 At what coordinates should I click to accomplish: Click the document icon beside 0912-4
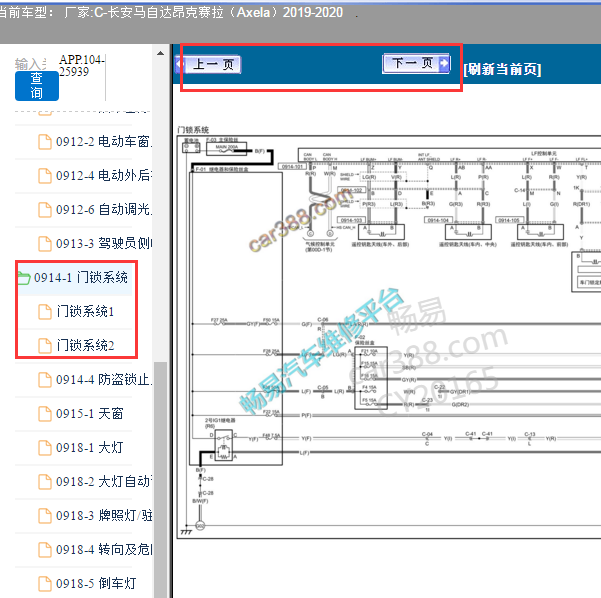45,176
